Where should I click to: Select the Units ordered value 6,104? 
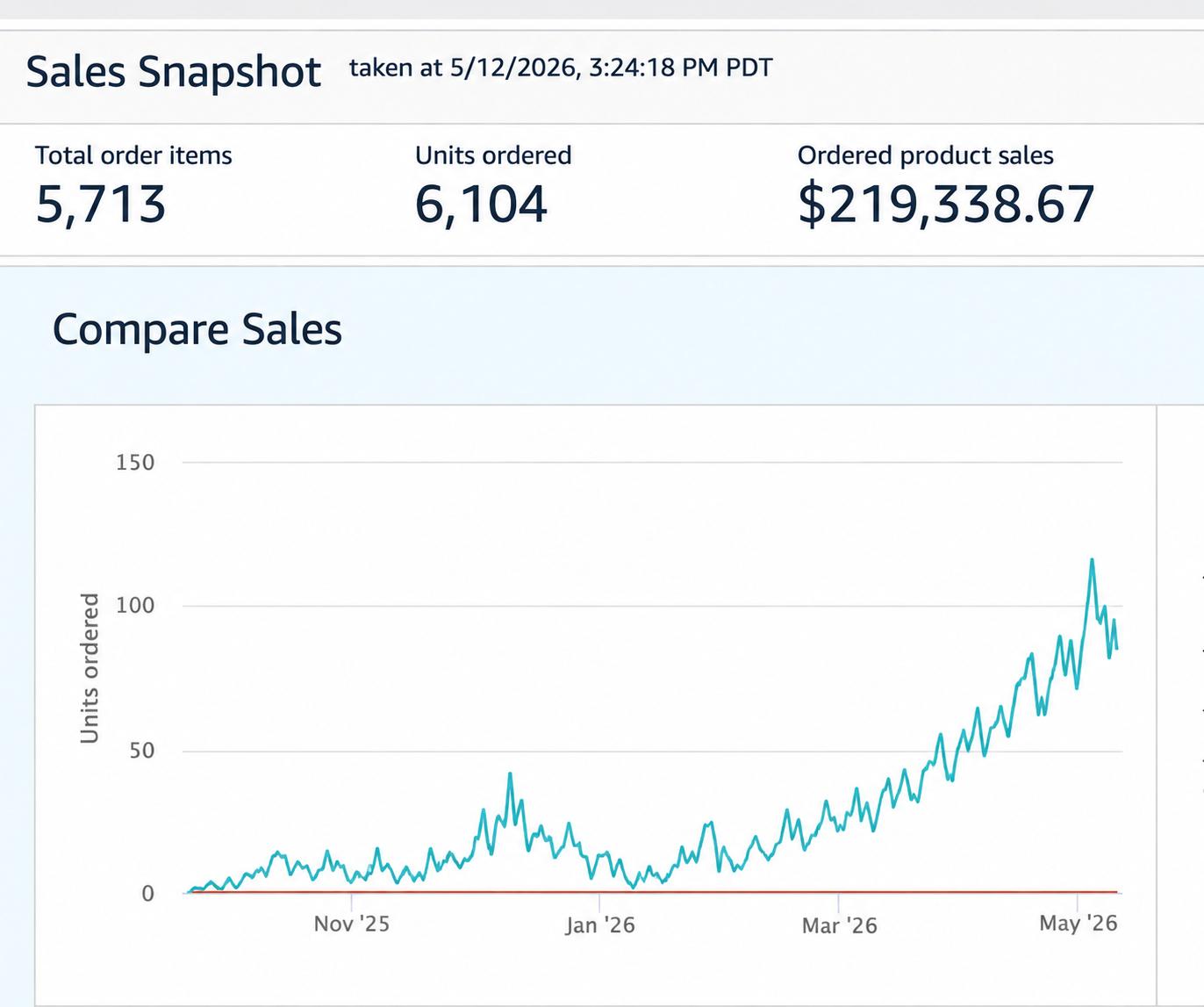481,205
